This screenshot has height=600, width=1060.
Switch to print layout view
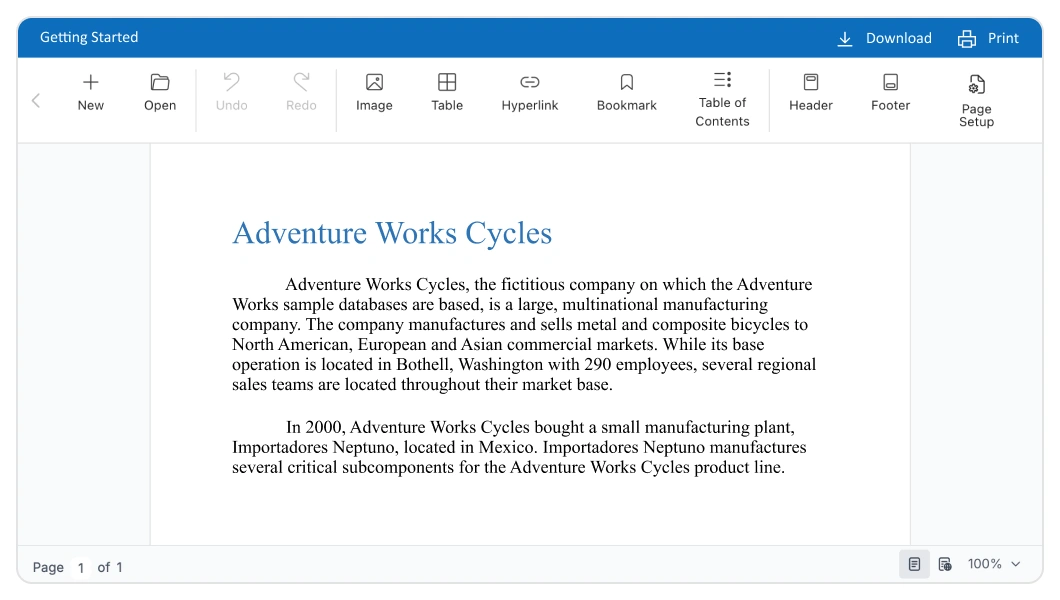[x=914, y=565]
